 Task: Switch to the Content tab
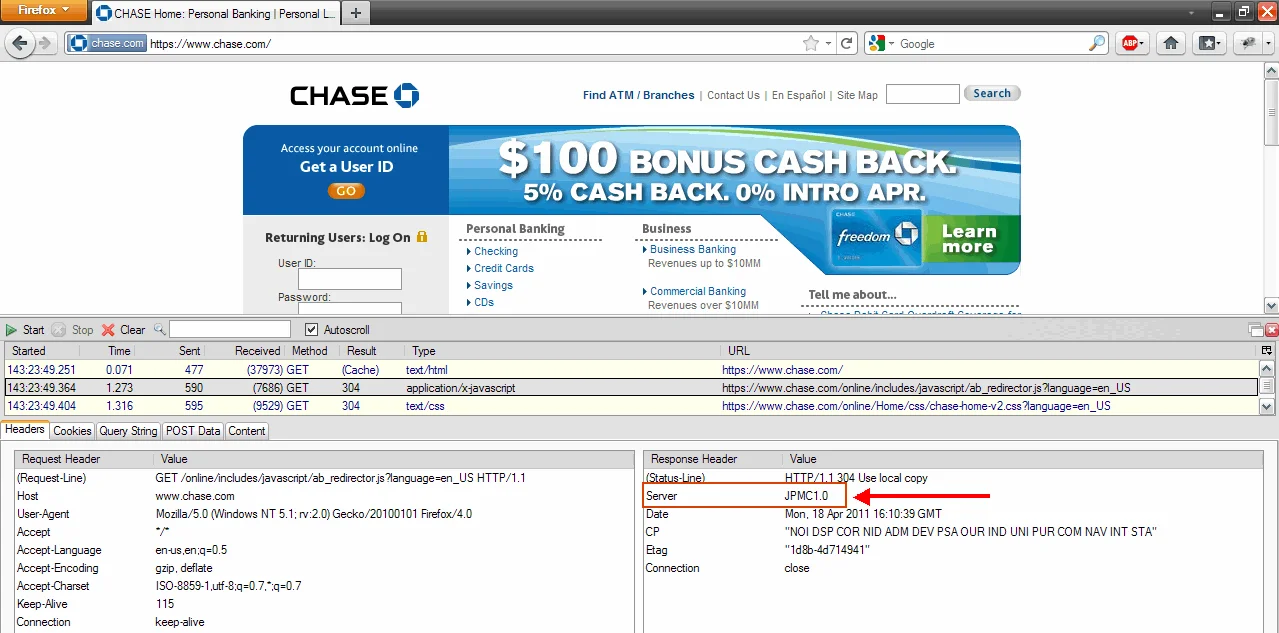pyautogui.click(x=247, y=431)
